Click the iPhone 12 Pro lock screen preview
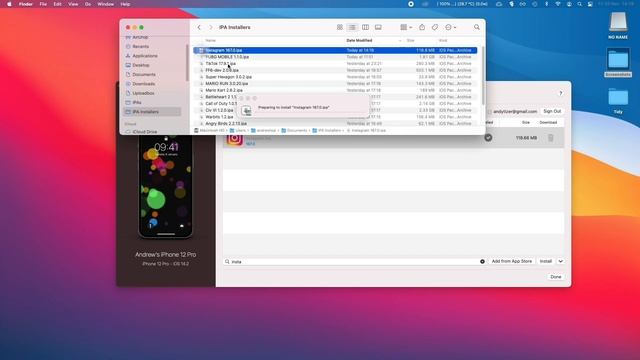The height and width of the screenshot is (360, 640). coord(165,187)
